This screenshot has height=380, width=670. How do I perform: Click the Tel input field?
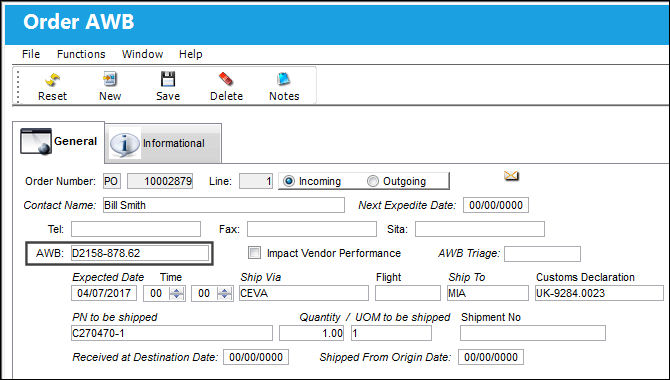(136, 229)
